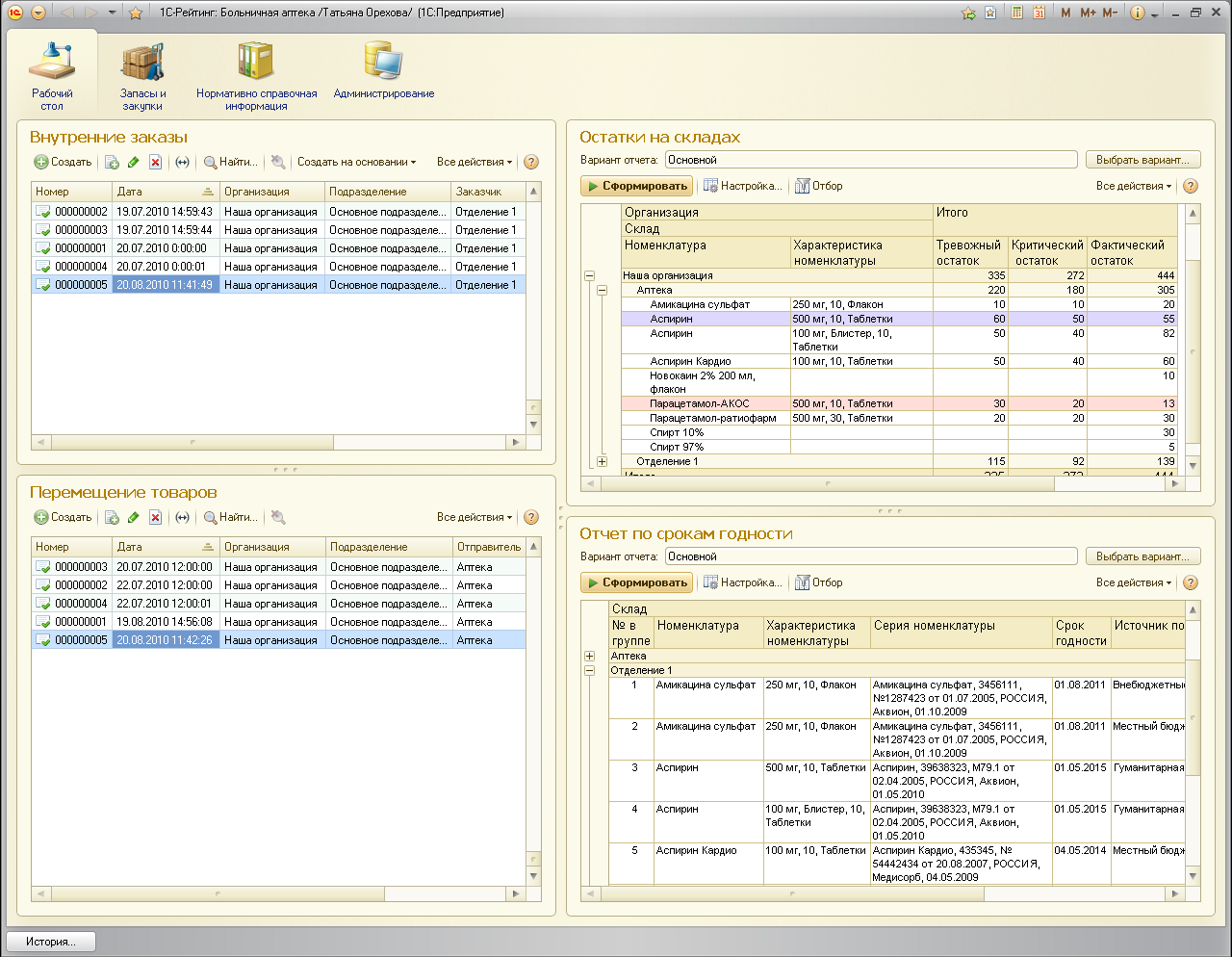Click Вариант отчета field in Остатки на складах
Screen dimensions: 1232x957
pos(870,160)
